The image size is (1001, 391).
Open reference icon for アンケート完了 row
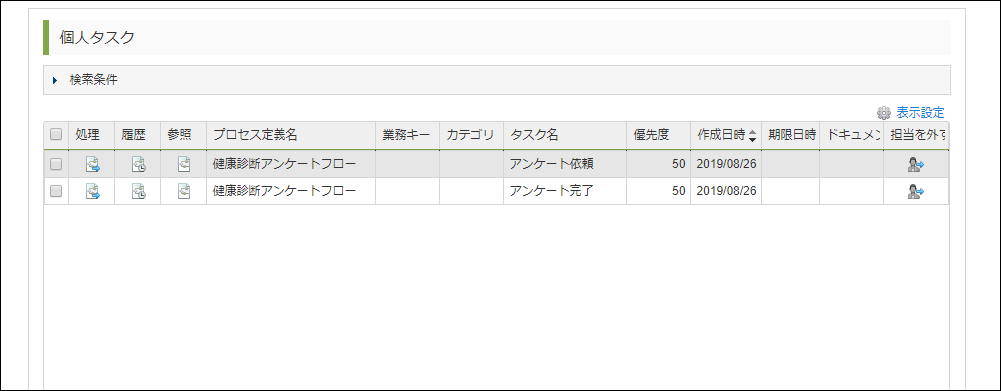click(x=184, y=190)
